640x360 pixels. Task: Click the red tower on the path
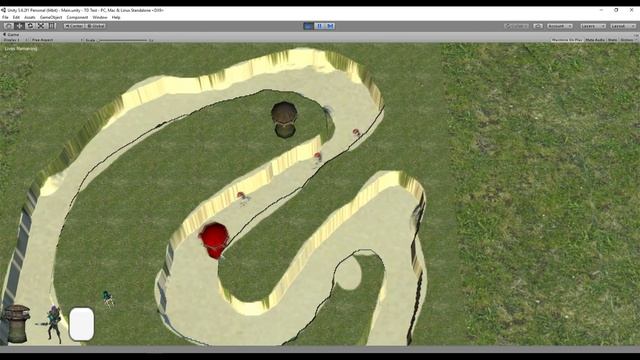point(214,240)
